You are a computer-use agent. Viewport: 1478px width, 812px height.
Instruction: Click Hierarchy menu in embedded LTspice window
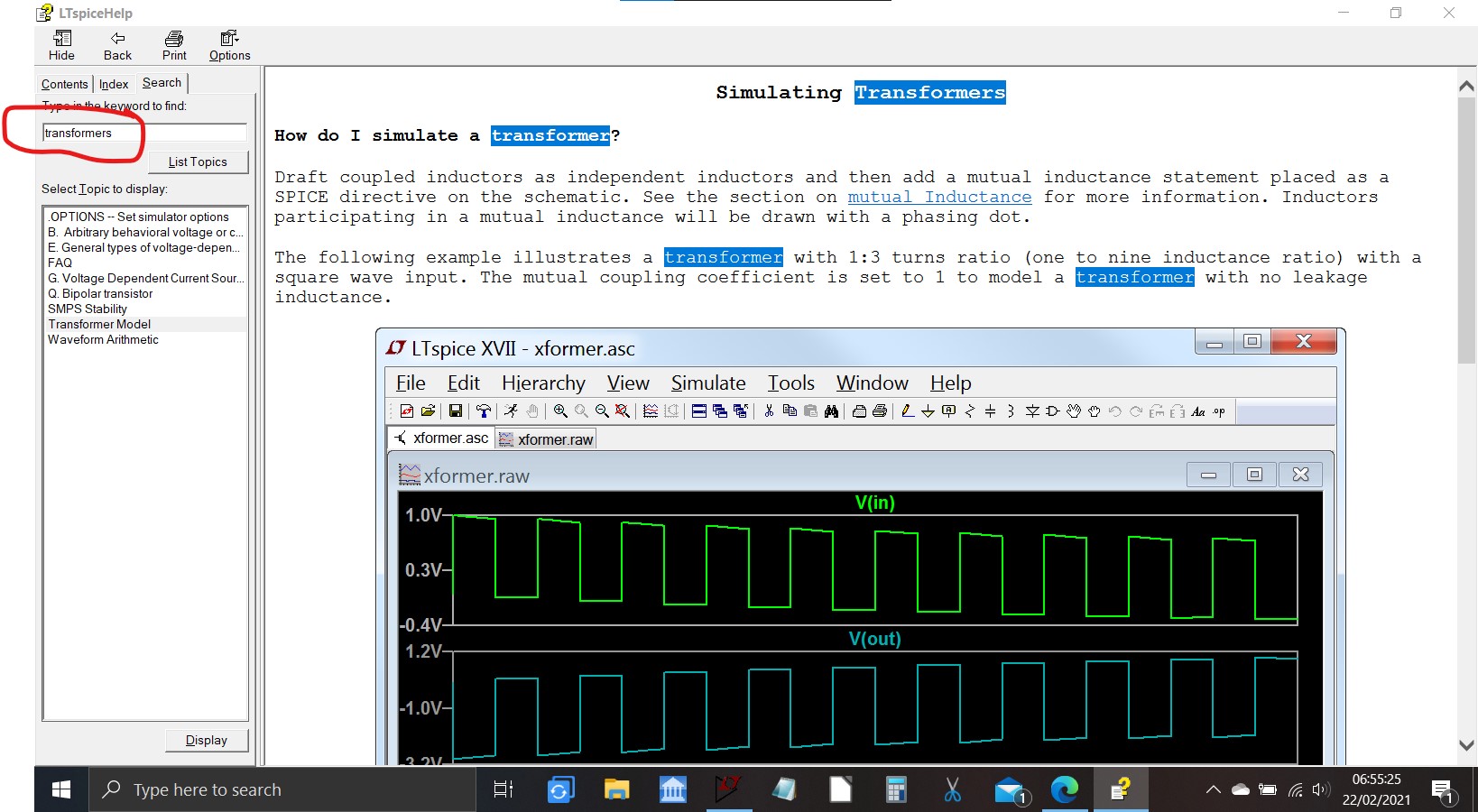[543, 383]
